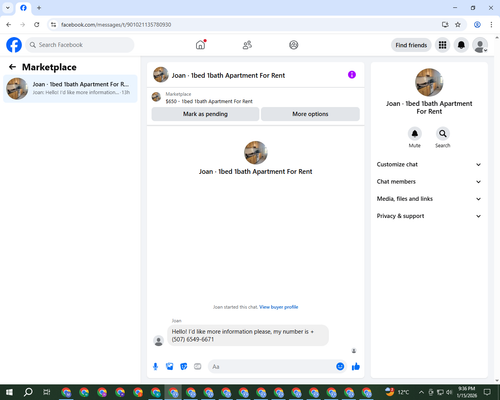Open Joan's conversation in the Marketplace list
Screen dimensions: 500x400
70,89
